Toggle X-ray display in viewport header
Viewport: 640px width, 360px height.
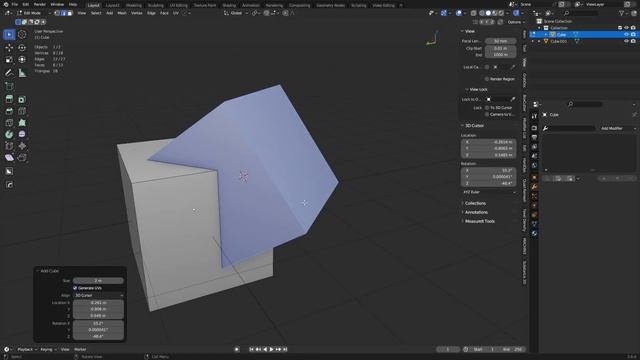click(x=473, y=13)
